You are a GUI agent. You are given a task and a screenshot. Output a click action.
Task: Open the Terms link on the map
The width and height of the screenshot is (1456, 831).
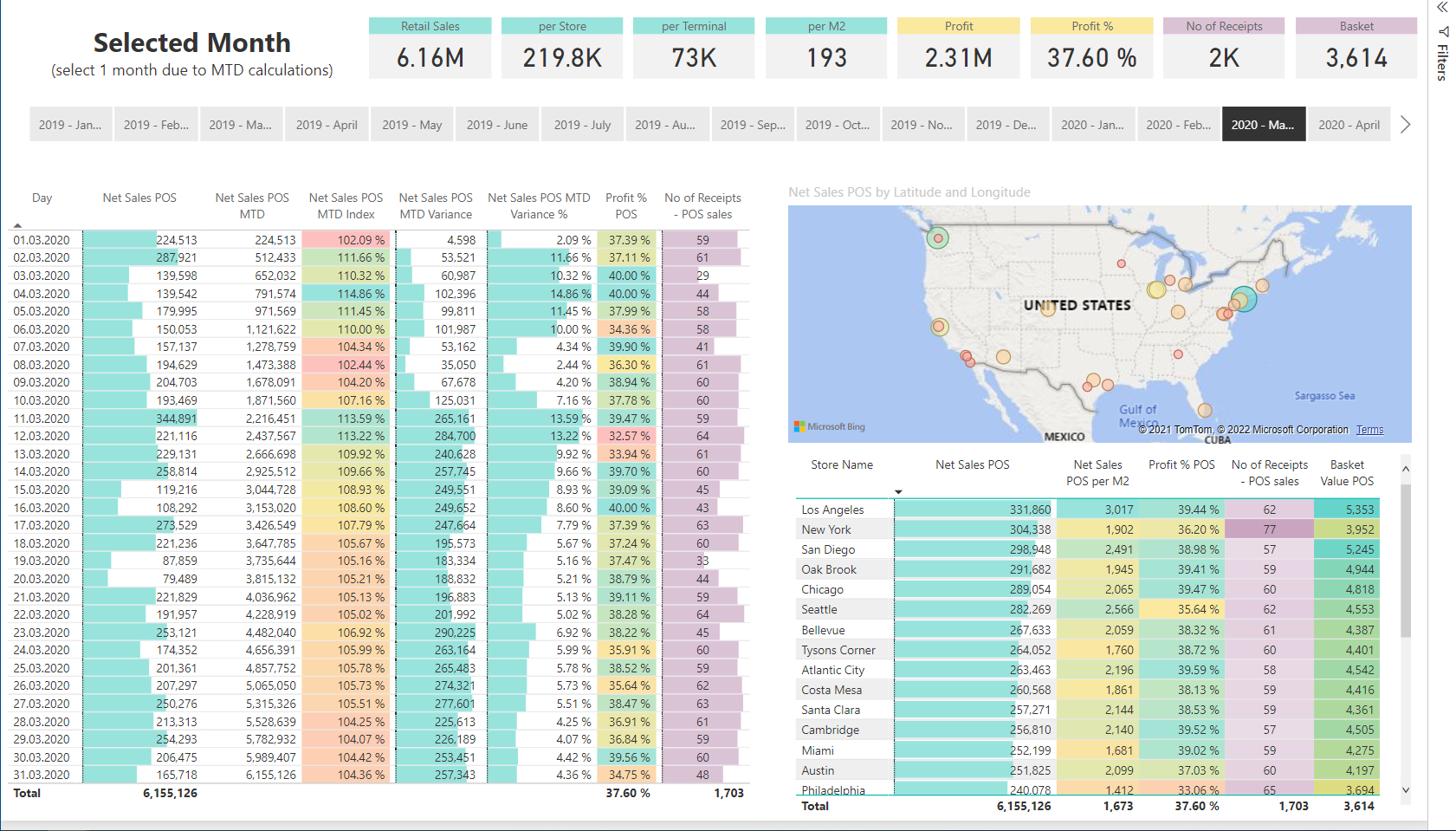1369,430
